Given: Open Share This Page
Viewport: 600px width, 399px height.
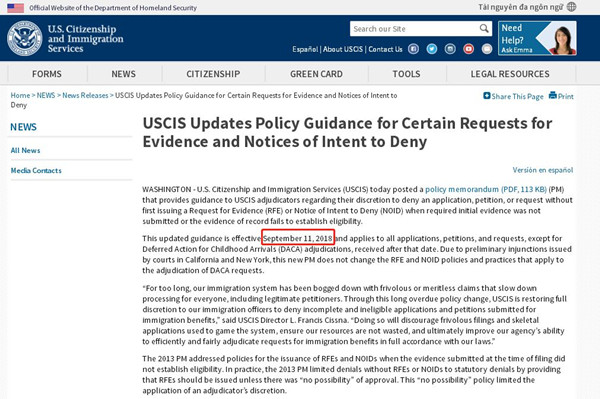Looking at the screenshot, I should [513, 96].
